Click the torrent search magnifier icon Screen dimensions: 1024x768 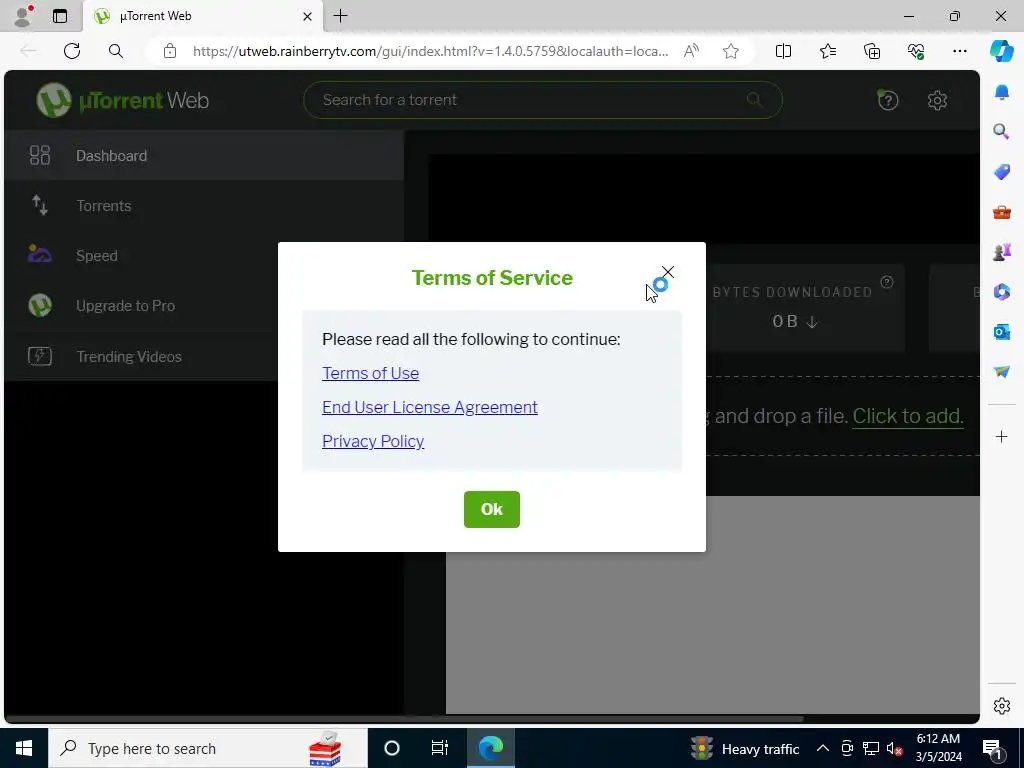(x=754, y=100)
